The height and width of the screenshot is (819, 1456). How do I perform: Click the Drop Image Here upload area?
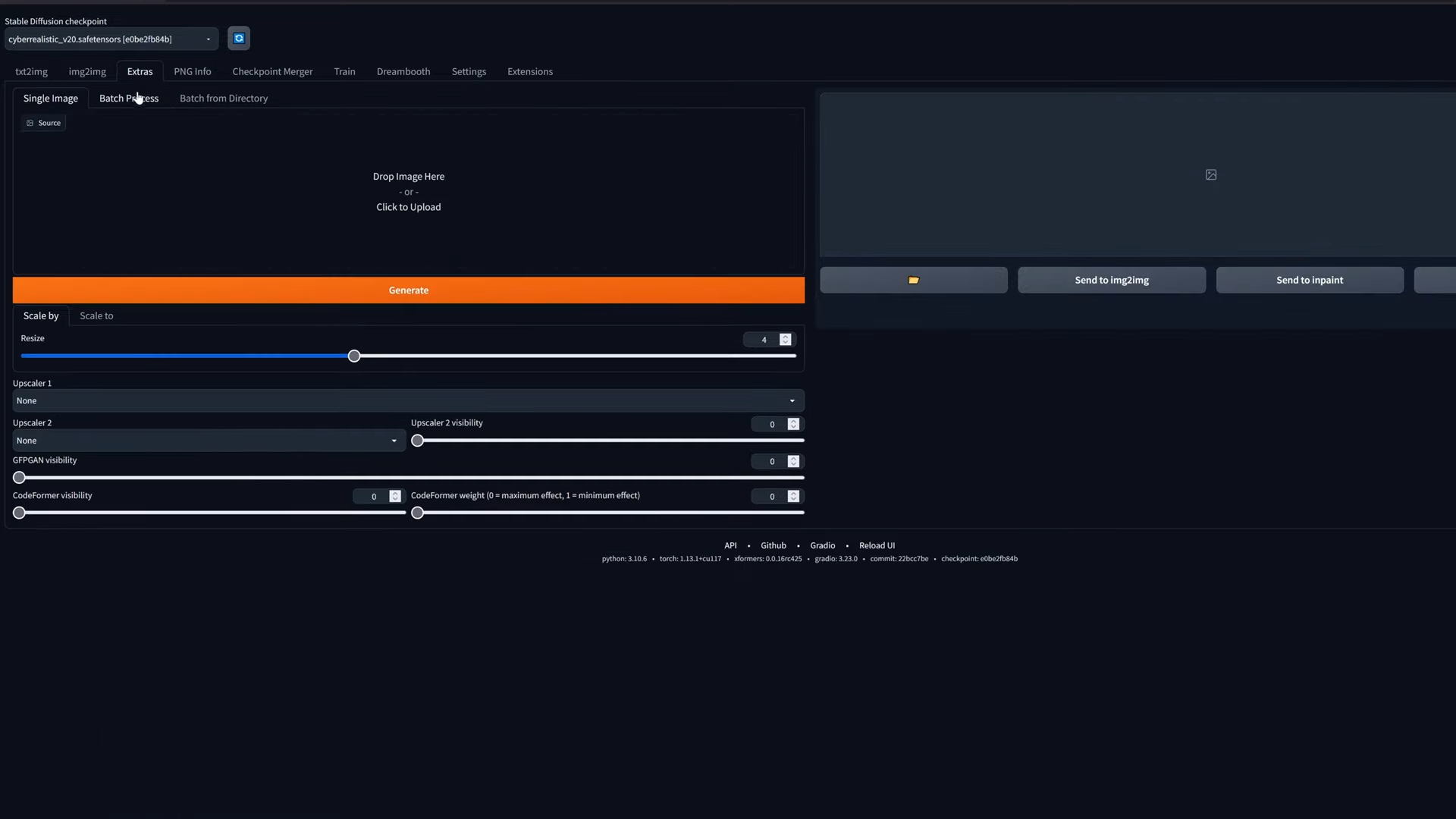tap(408, 192)
